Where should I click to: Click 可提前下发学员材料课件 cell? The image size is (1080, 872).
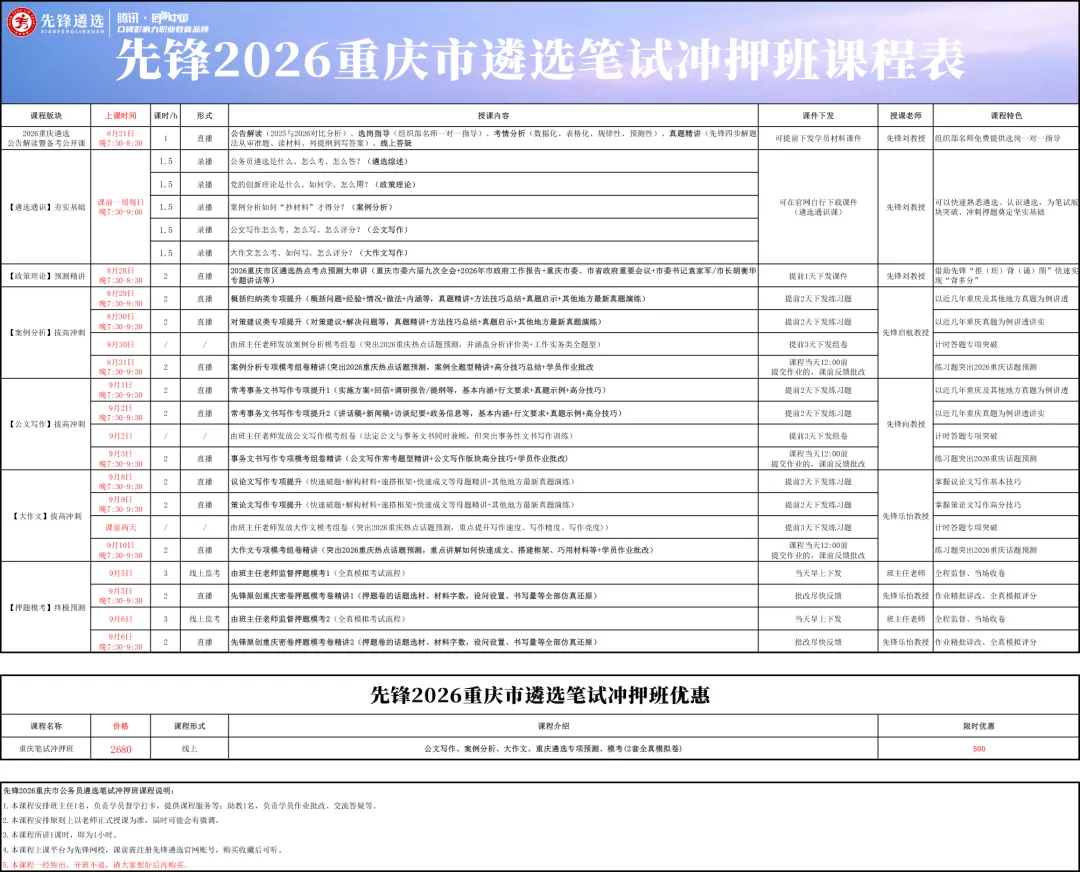click(x=818, y=138)
